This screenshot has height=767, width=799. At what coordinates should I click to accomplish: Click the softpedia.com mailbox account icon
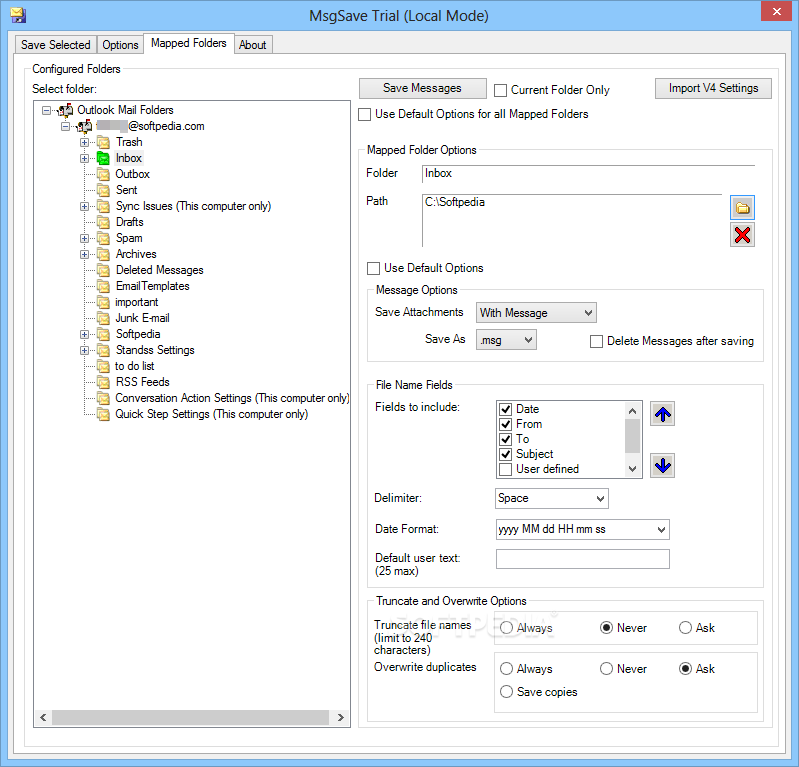(85, 126)
